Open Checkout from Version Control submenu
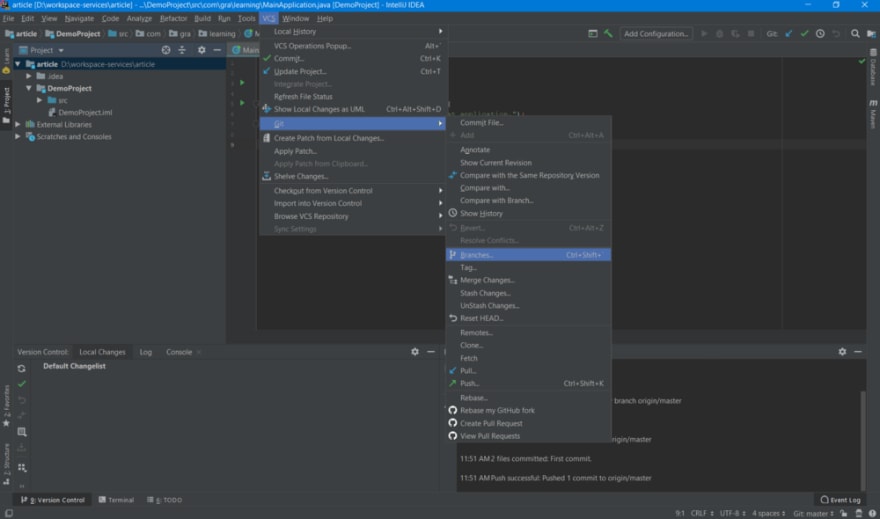 [x=353, y=191]
